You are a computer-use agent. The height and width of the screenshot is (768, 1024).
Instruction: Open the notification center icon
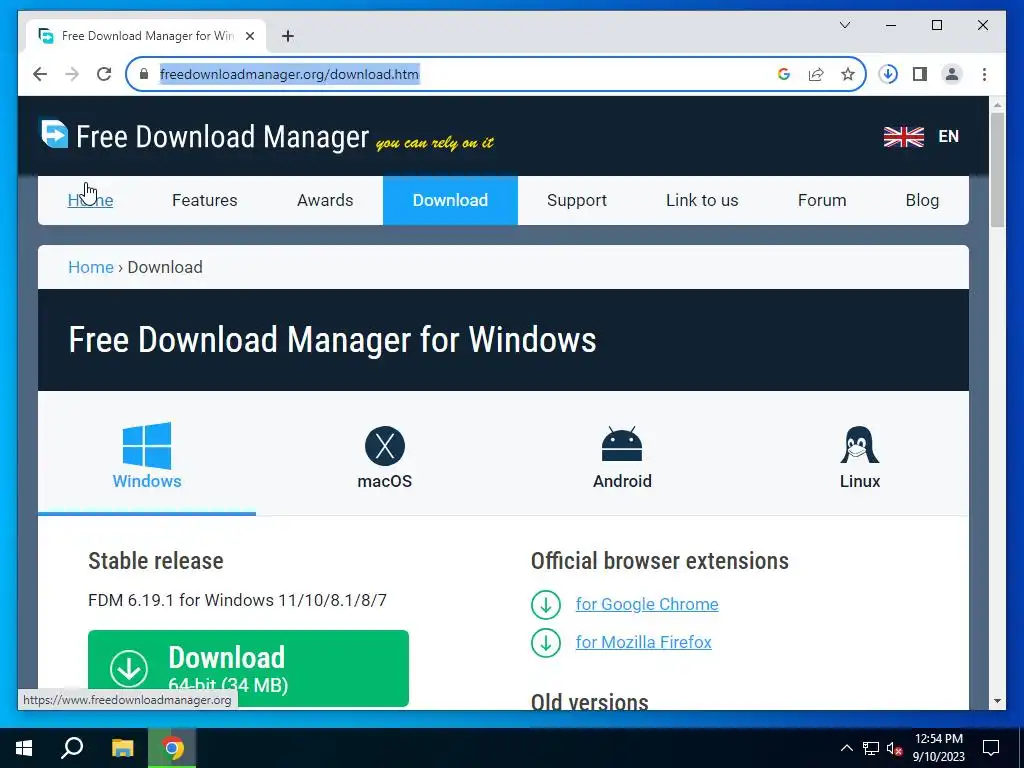coord(991,748)
